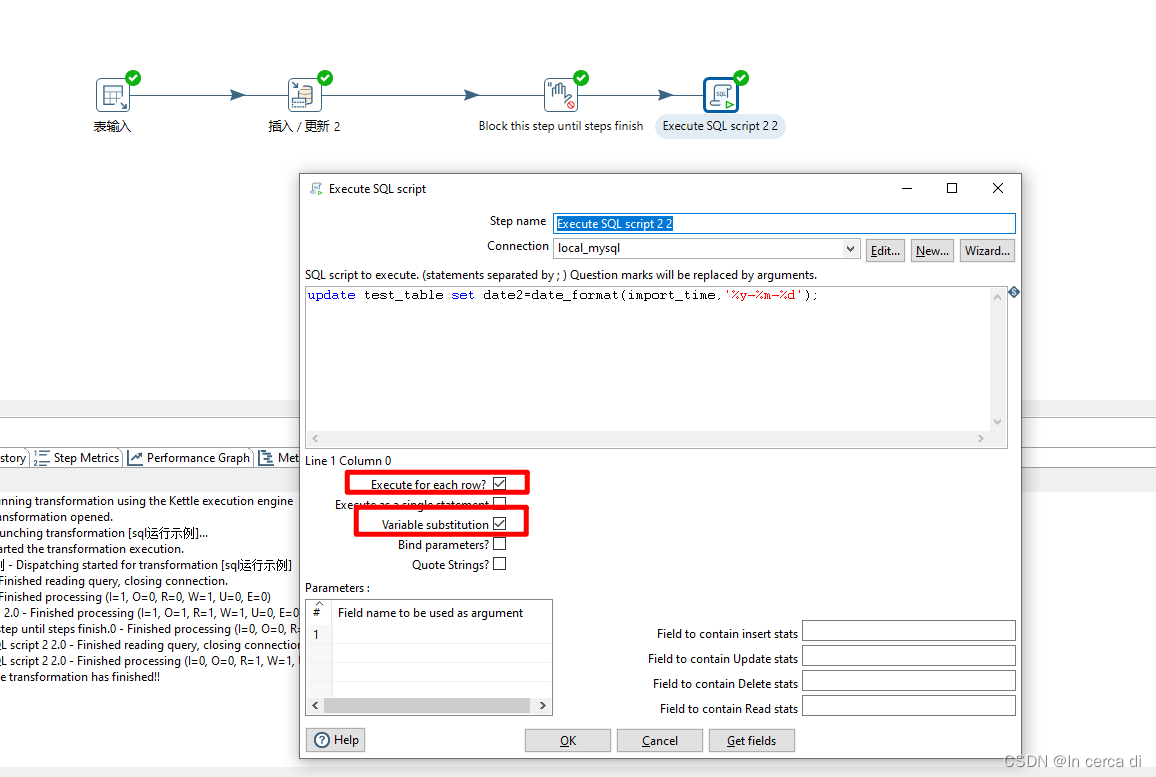
Task: Select the Block this step until steps finish step
Action: (560, 95)
